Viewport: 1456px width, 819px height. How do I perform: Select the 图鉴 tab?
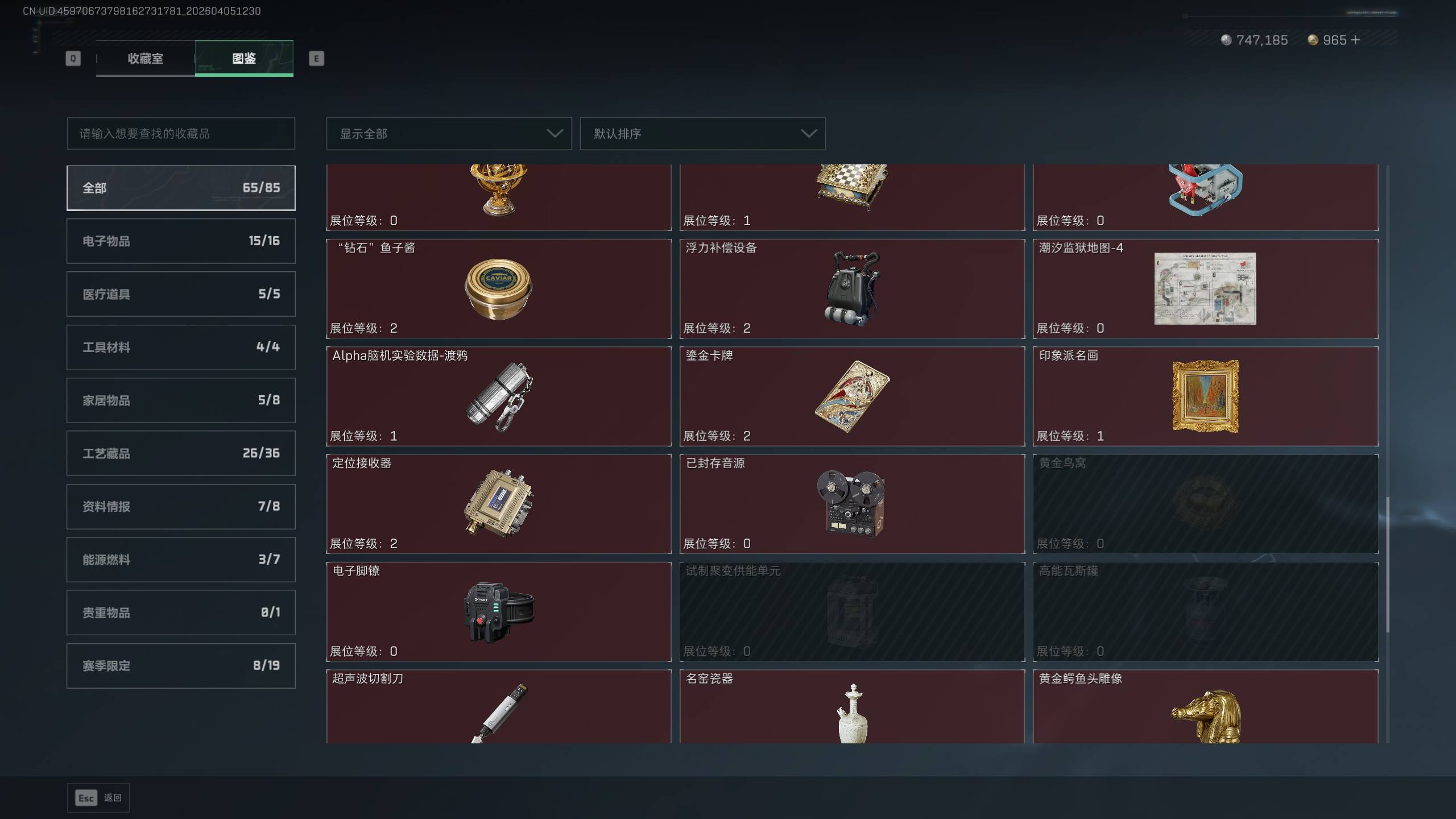pyautogui.click(x=244, y=58)
